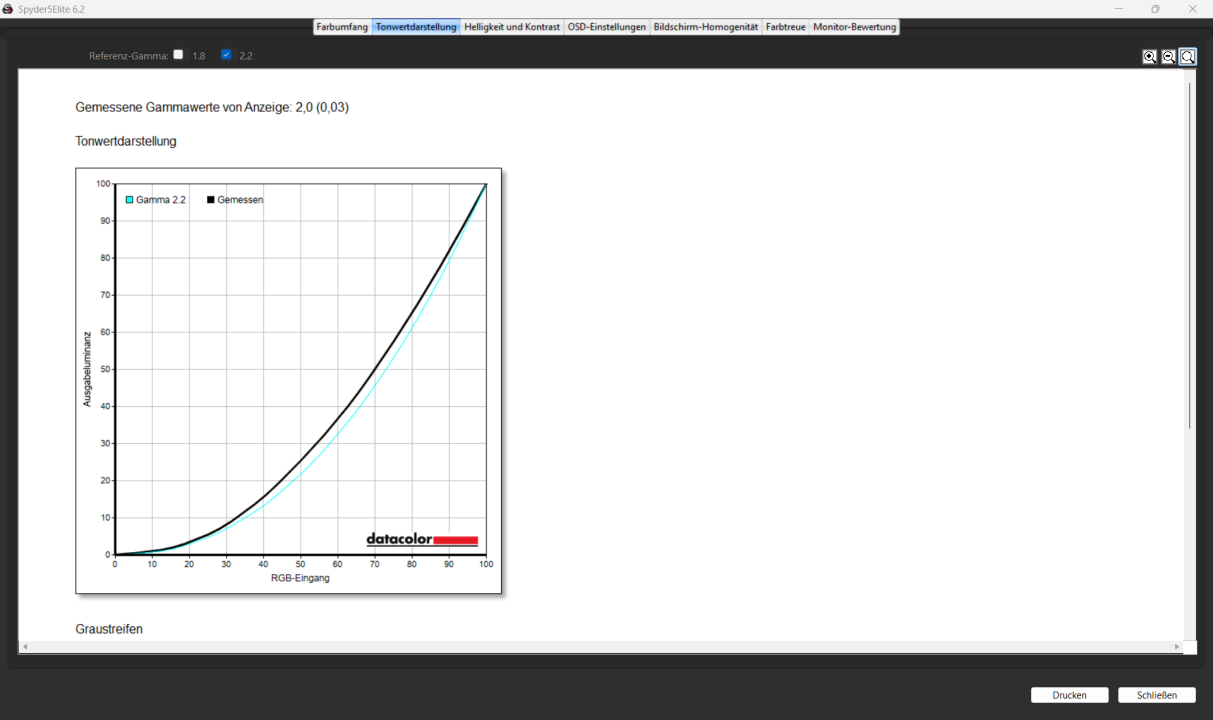
Task: Go to the Bildschirm-Homogenität tab
Action: coord(705,27)
